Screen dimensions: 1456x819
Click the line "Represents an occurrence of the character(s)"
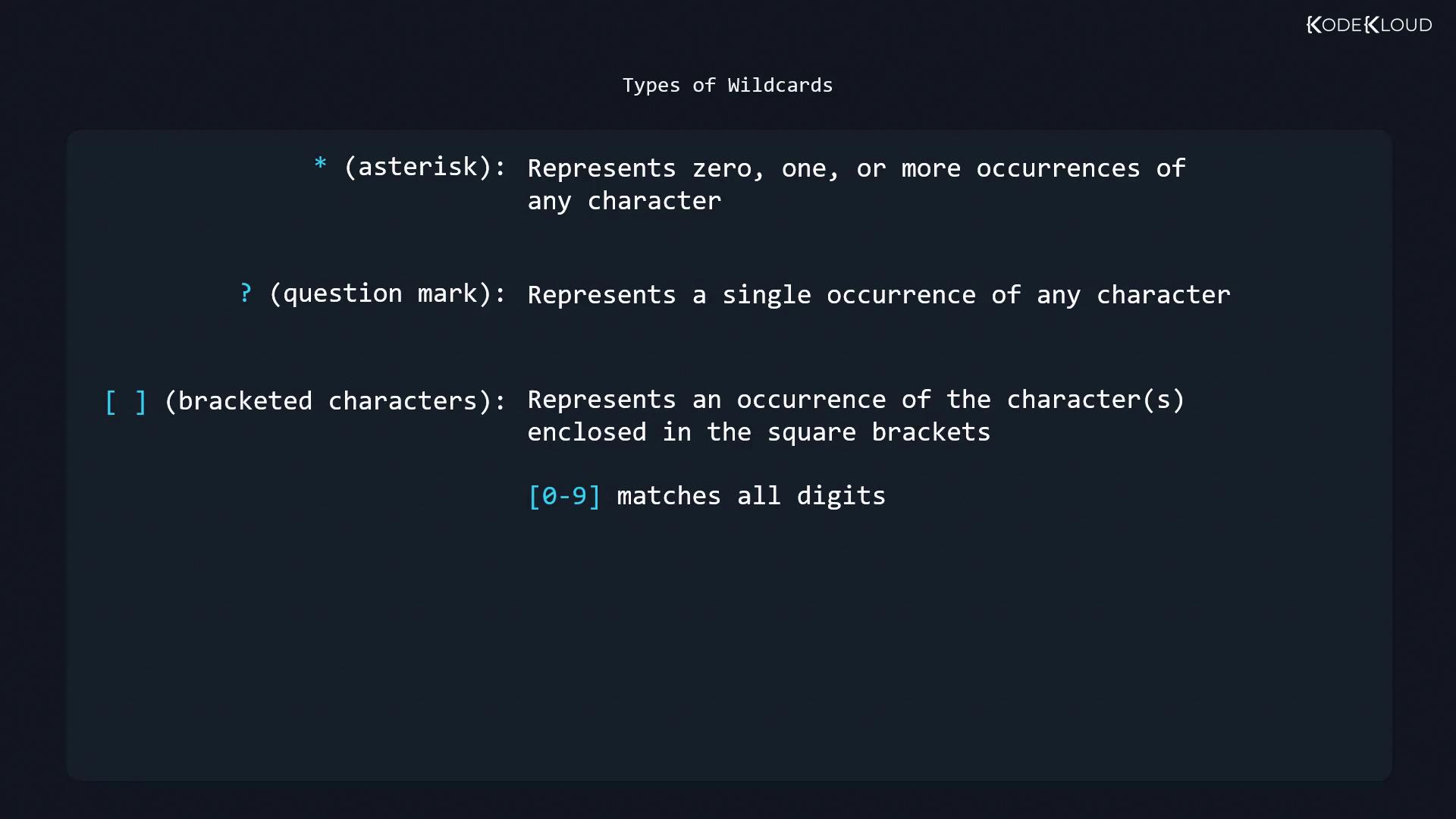856,400
